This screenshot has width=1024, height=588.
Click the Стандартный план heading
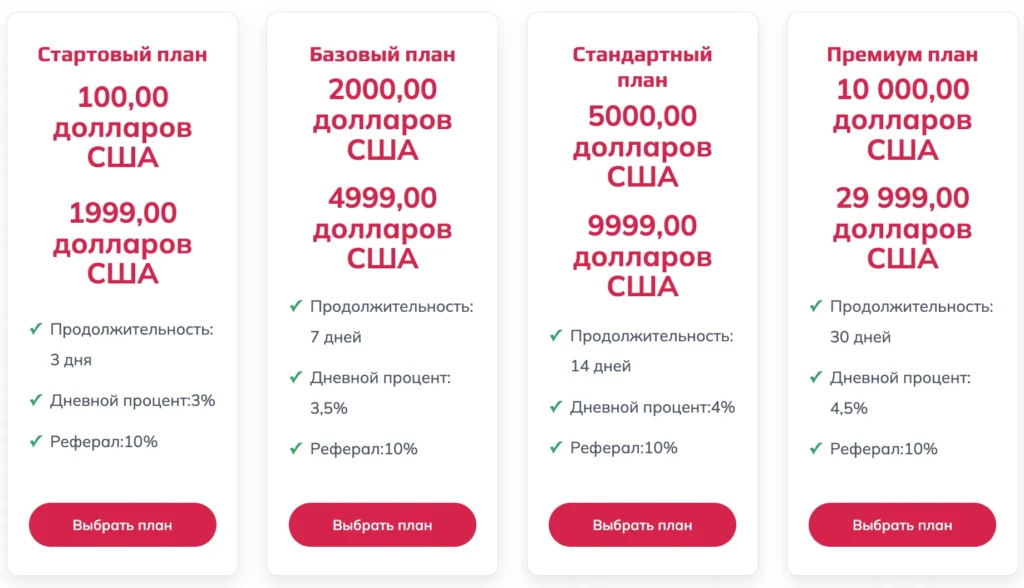click(x=641, y=67)
